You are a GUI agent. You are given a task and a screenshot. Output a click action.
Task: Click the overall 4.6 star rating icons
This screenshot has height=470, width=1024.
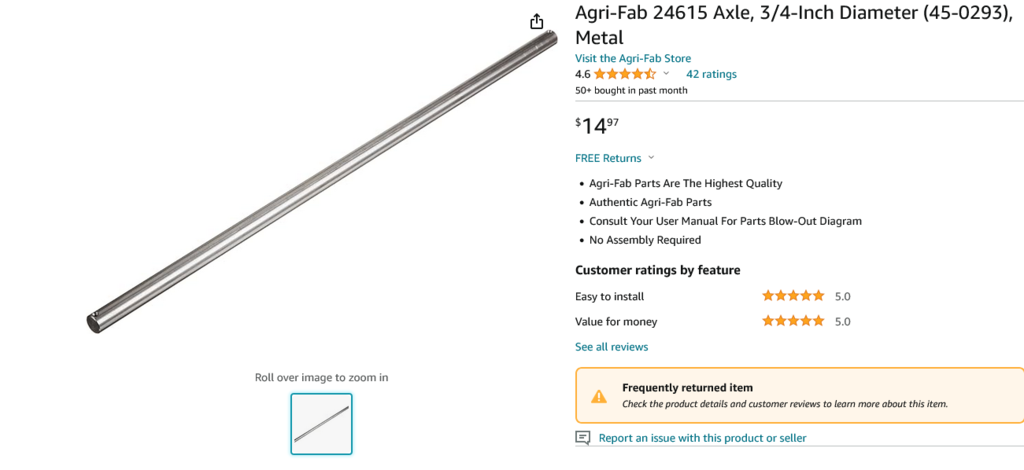(x=625, y=74)
